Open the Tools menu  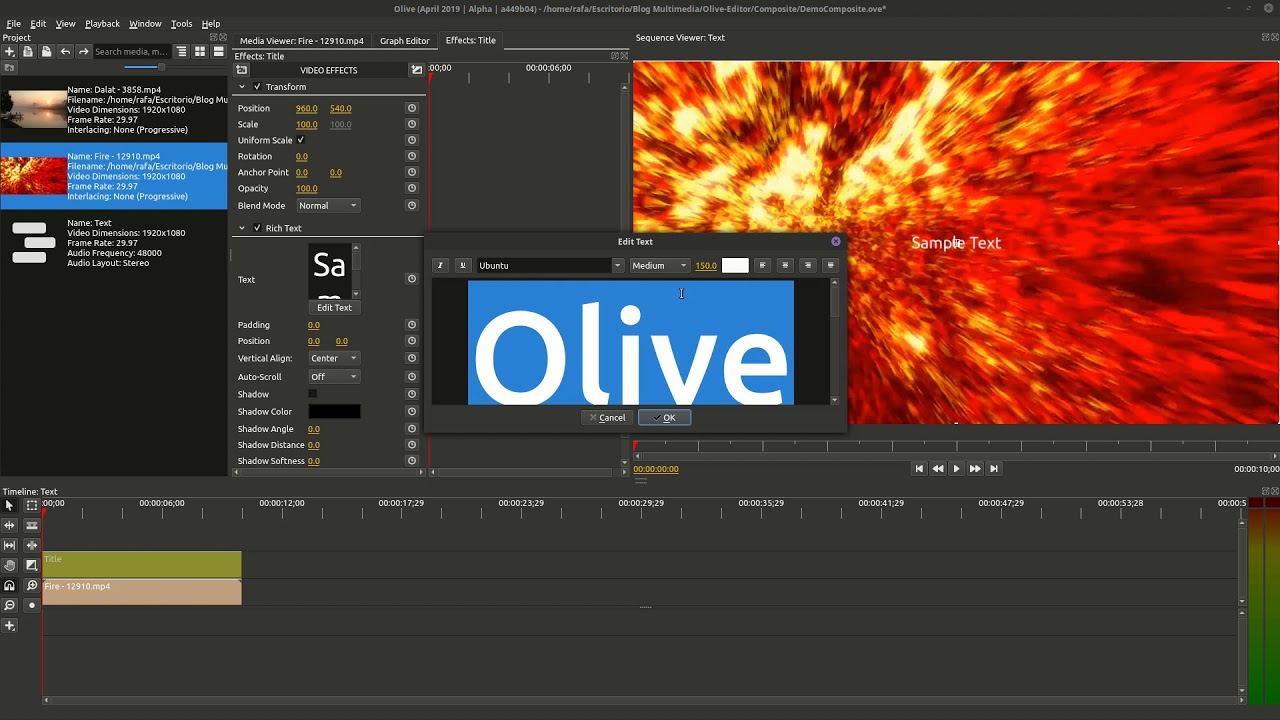pos(181,24)
